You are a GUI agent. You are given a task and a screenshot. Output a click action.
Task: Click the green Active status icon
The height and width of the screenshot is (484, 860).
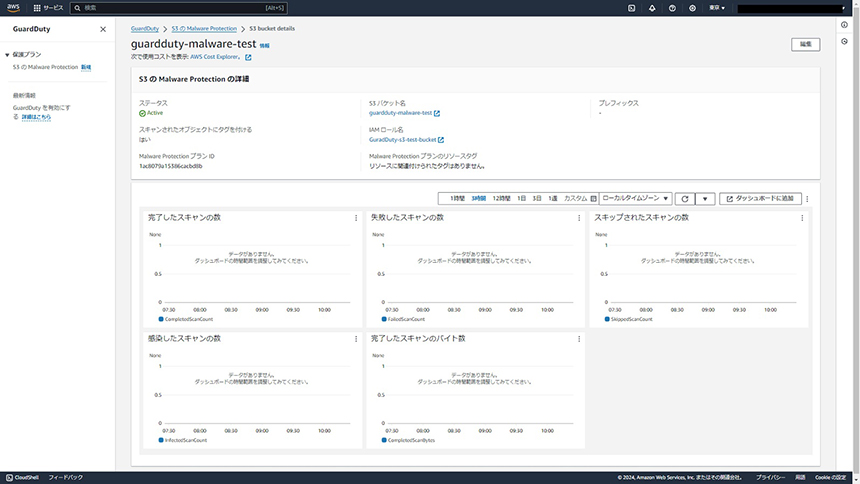tap(142, 114)
